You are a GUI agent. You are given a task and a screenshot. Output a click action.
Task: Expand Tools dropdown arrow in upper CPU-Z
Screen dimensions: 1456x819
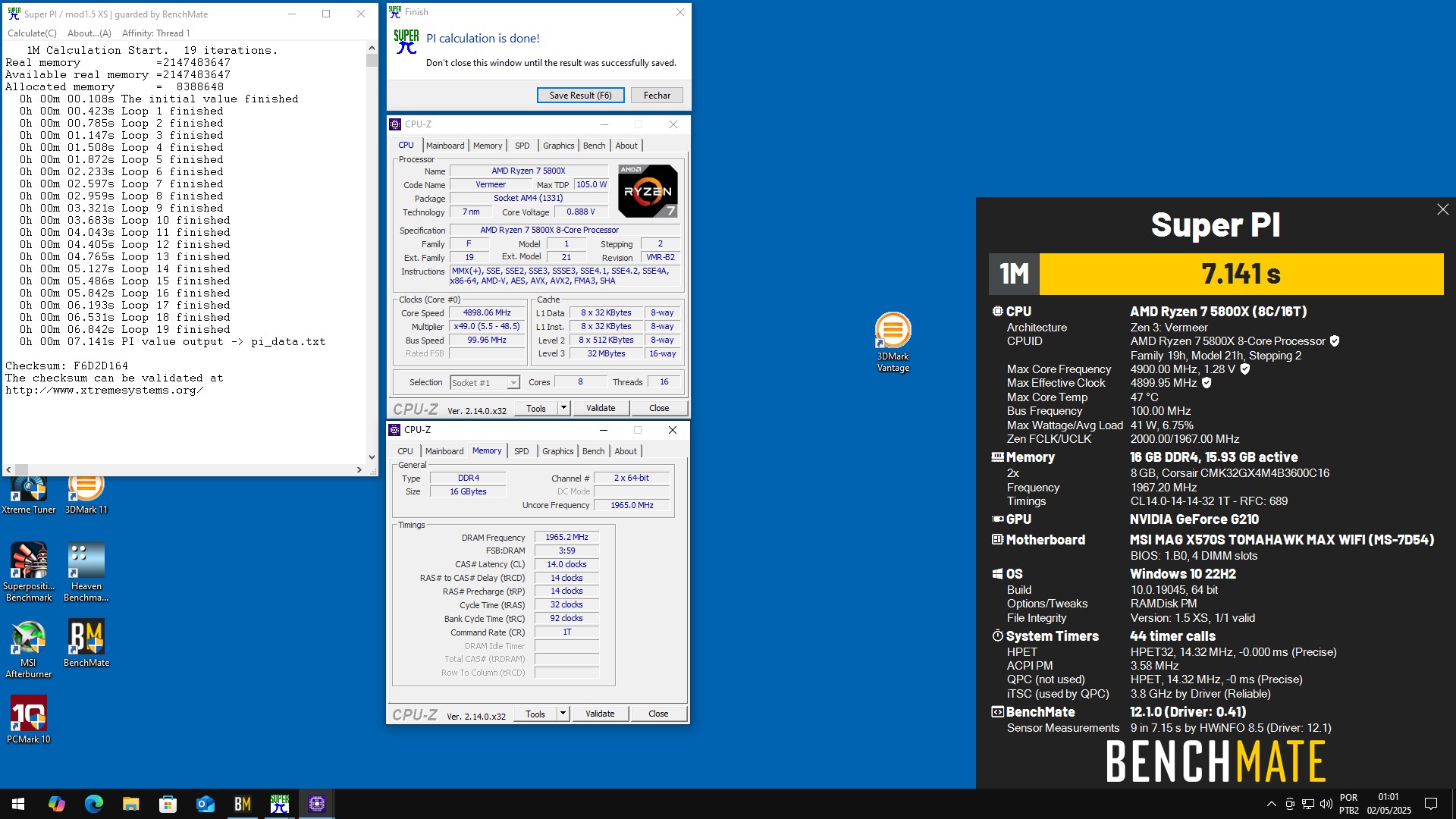click(x=563, y=408)
